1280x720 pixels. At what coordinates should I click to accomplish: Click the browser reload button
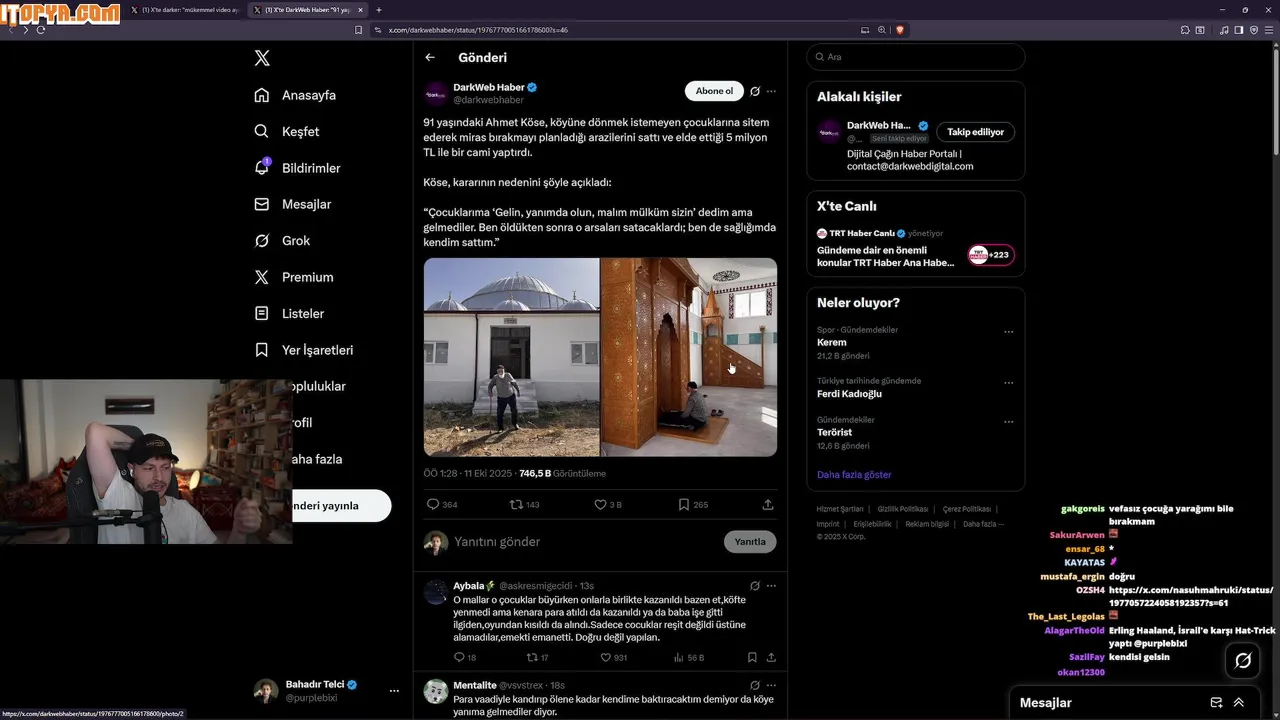41,30
